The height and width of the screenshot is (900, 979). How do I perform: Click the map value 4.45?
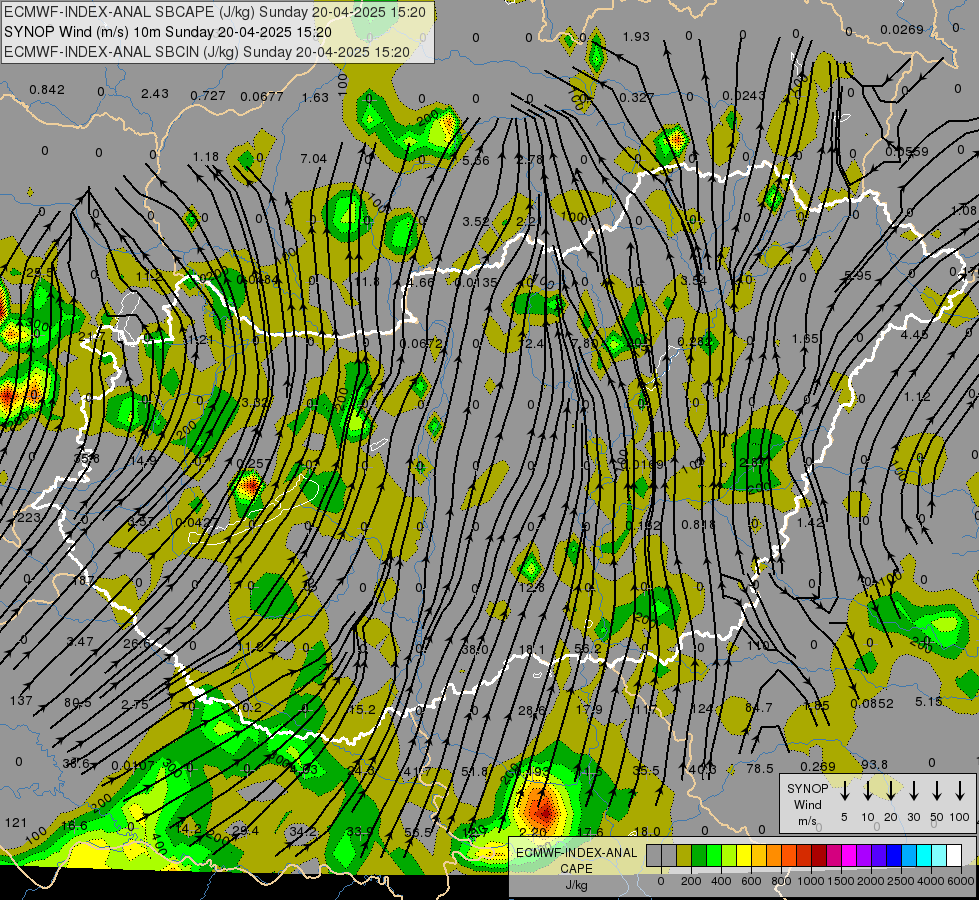[915, 335]
